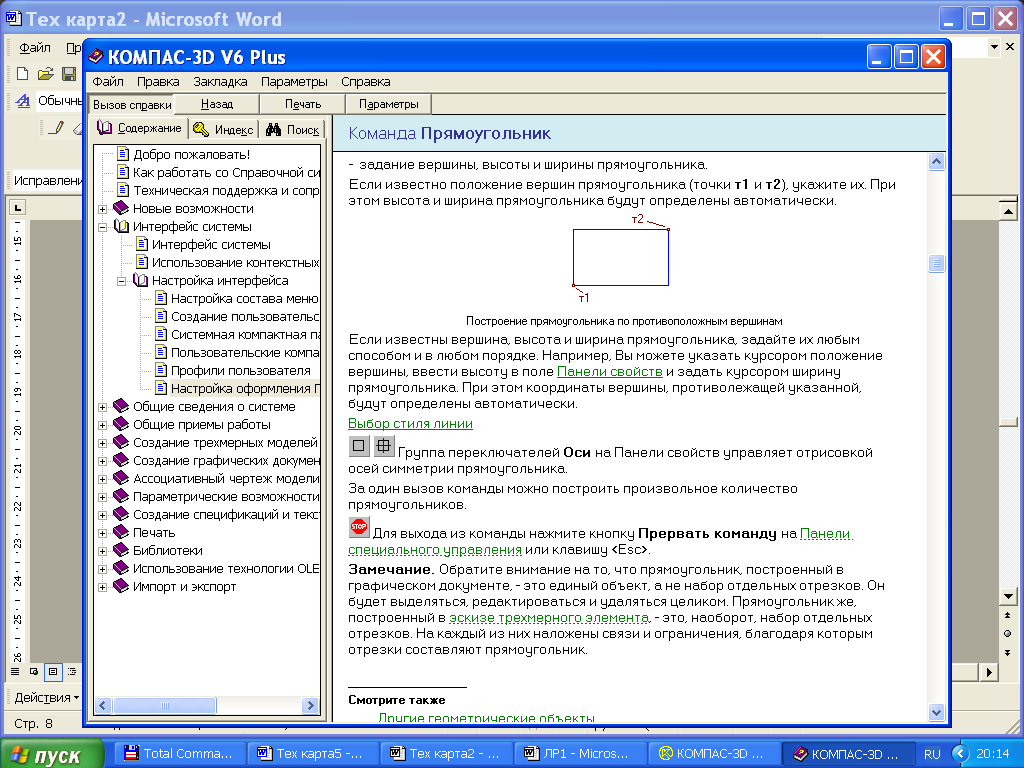The width and height of the screenshot is (1024, 768).
Task: Click the book icon of Новые возможности
Action: 121,208
